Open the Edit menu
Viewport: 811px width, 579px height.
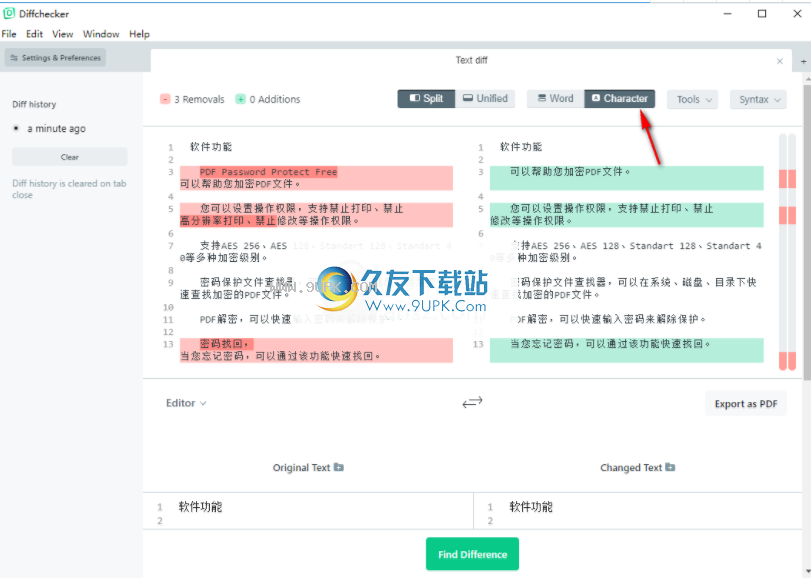(x=34, y=34)
